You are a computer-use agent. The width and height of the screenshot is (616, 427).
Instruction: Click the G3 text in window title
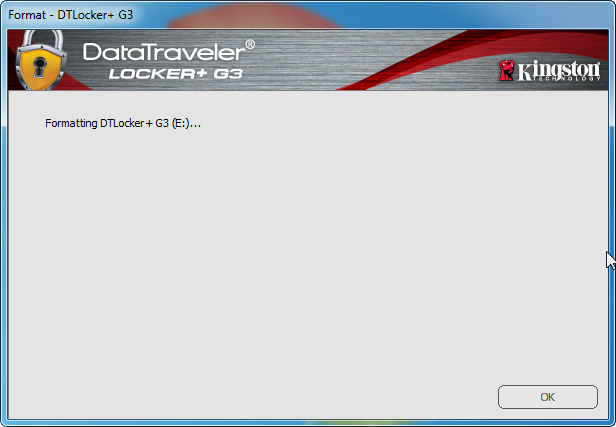126,15
